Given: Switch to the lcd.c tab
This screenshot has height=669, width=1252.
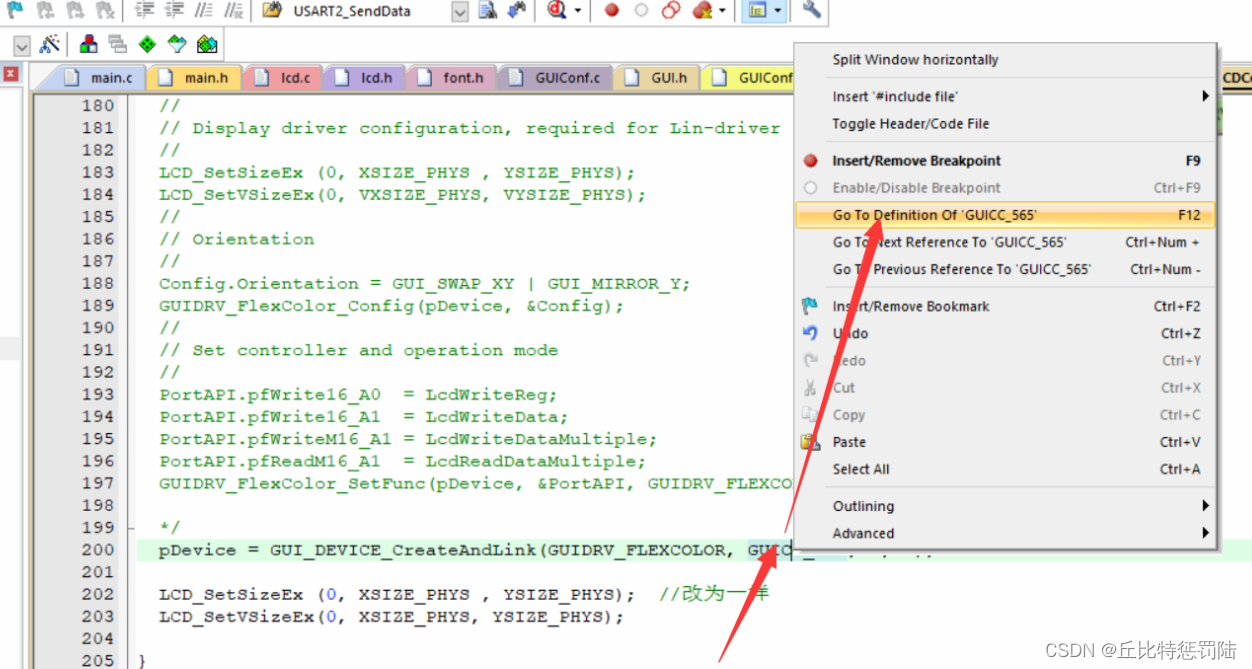Looking at the screenshot, I should tap(284, 77).
